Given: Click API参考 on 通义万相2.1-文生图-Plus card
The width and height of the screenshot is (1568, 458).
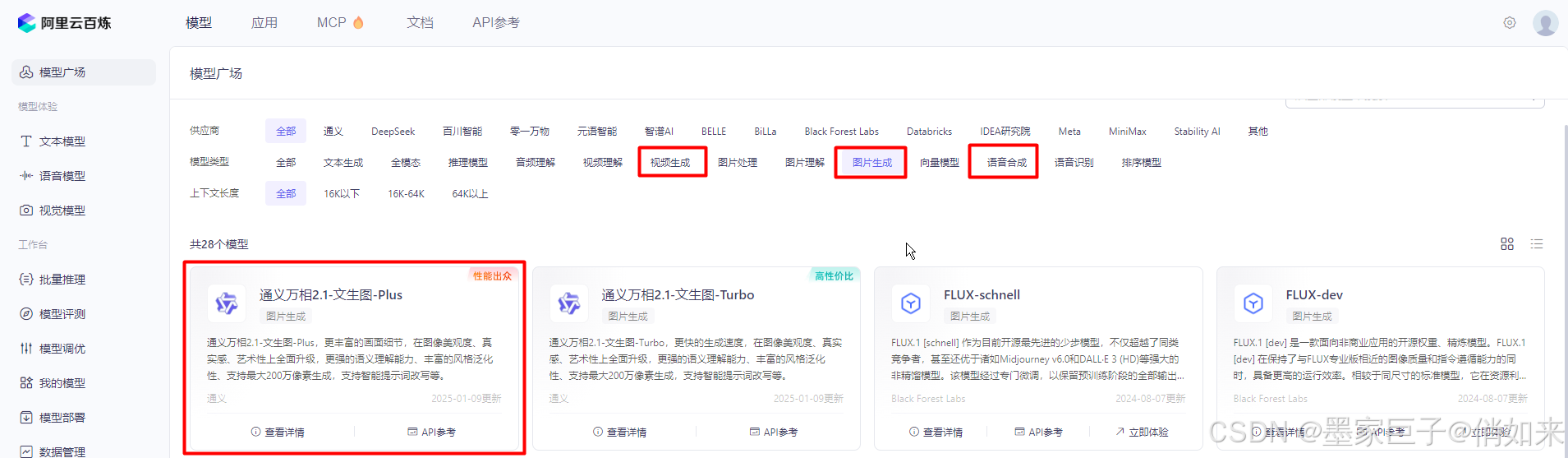Looking at the screenshot, I should pos(432,433).
